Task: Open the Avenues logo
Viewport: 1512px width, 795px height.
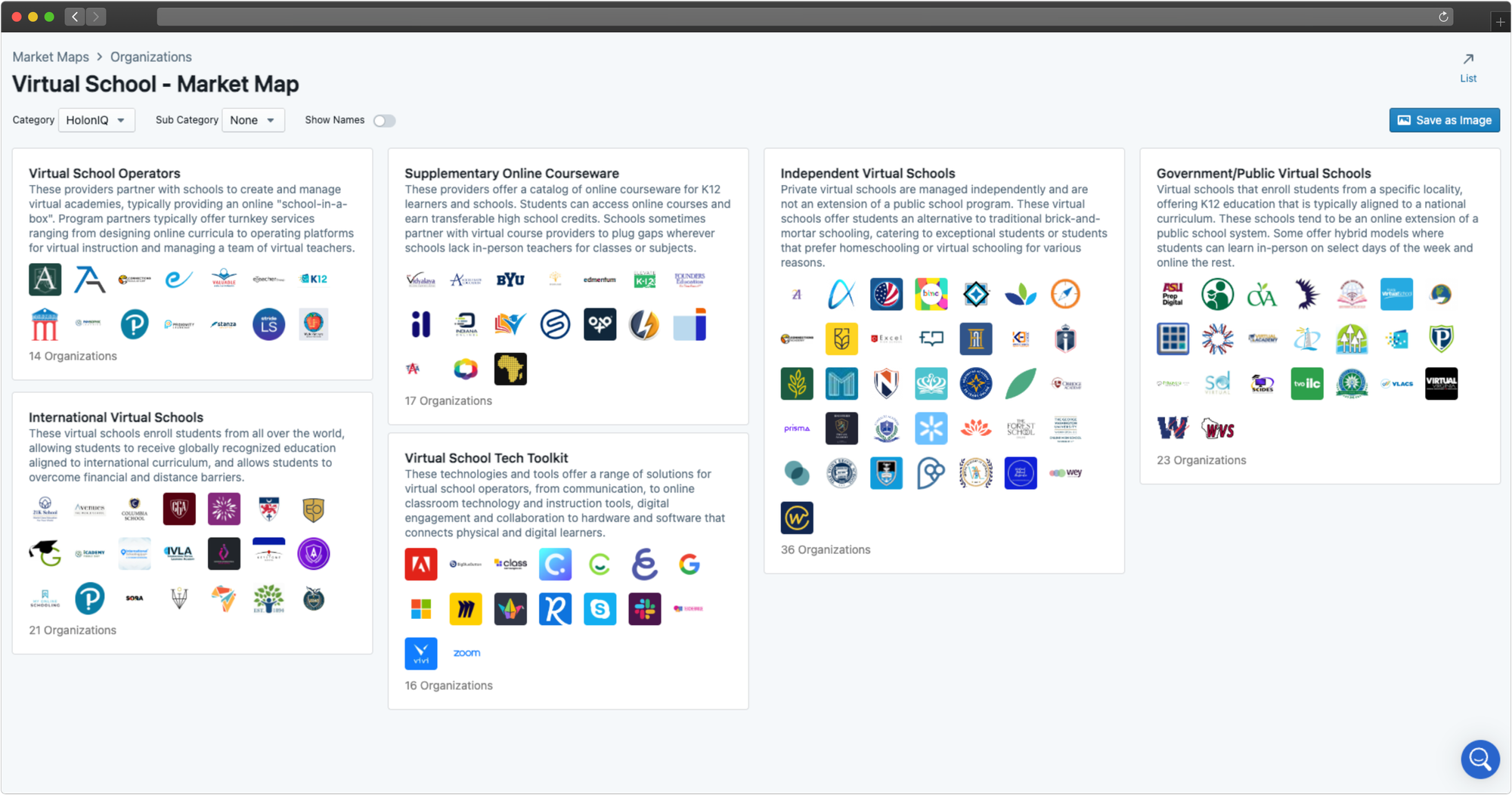Action: click(90, 509)
